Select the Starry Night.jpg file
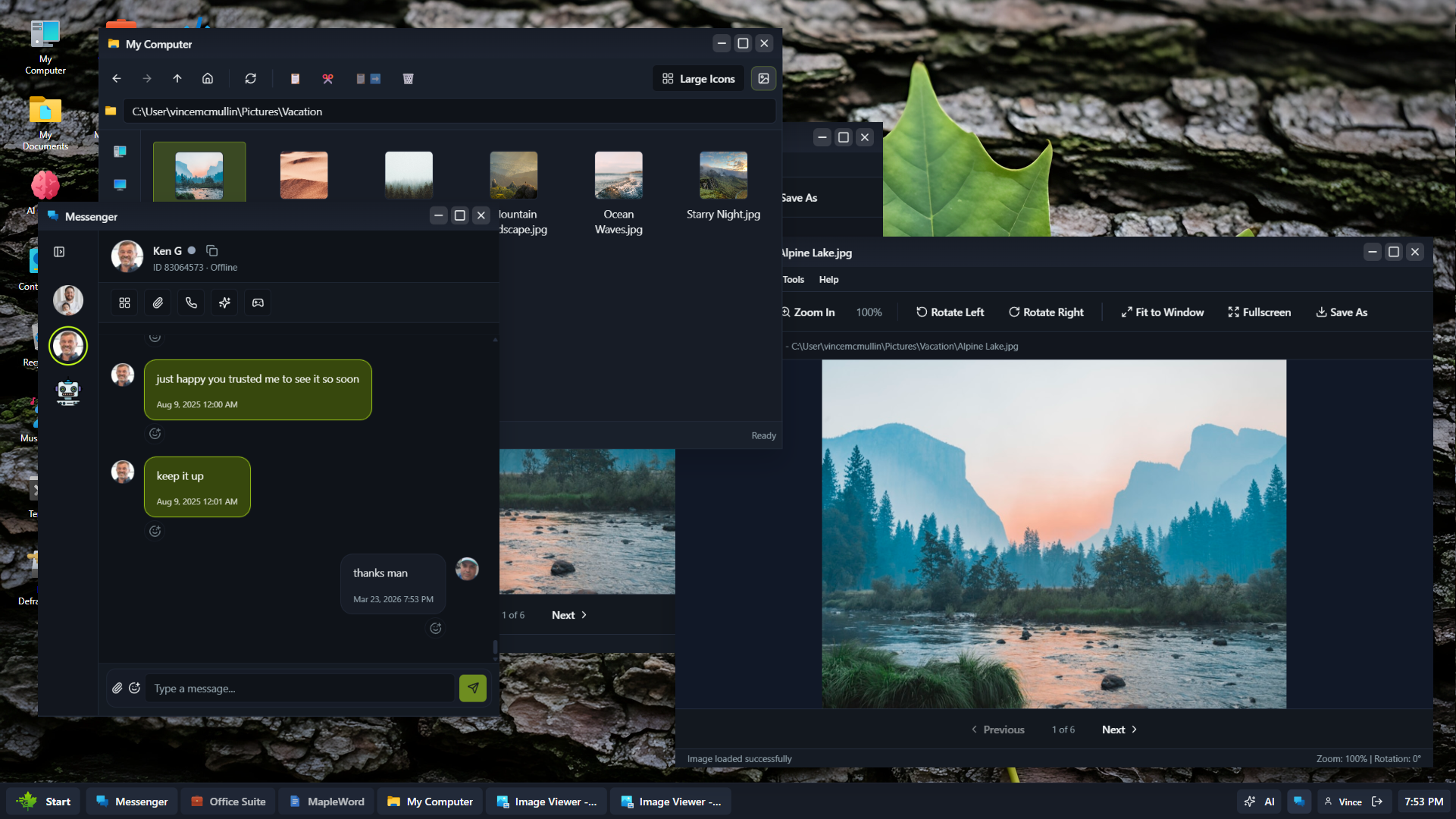 click(x=724, y=186)
